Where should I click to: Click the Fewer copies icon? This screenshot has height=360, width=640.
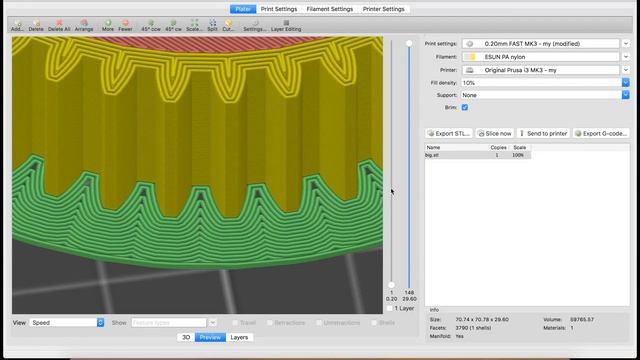[x=125, y=25]
